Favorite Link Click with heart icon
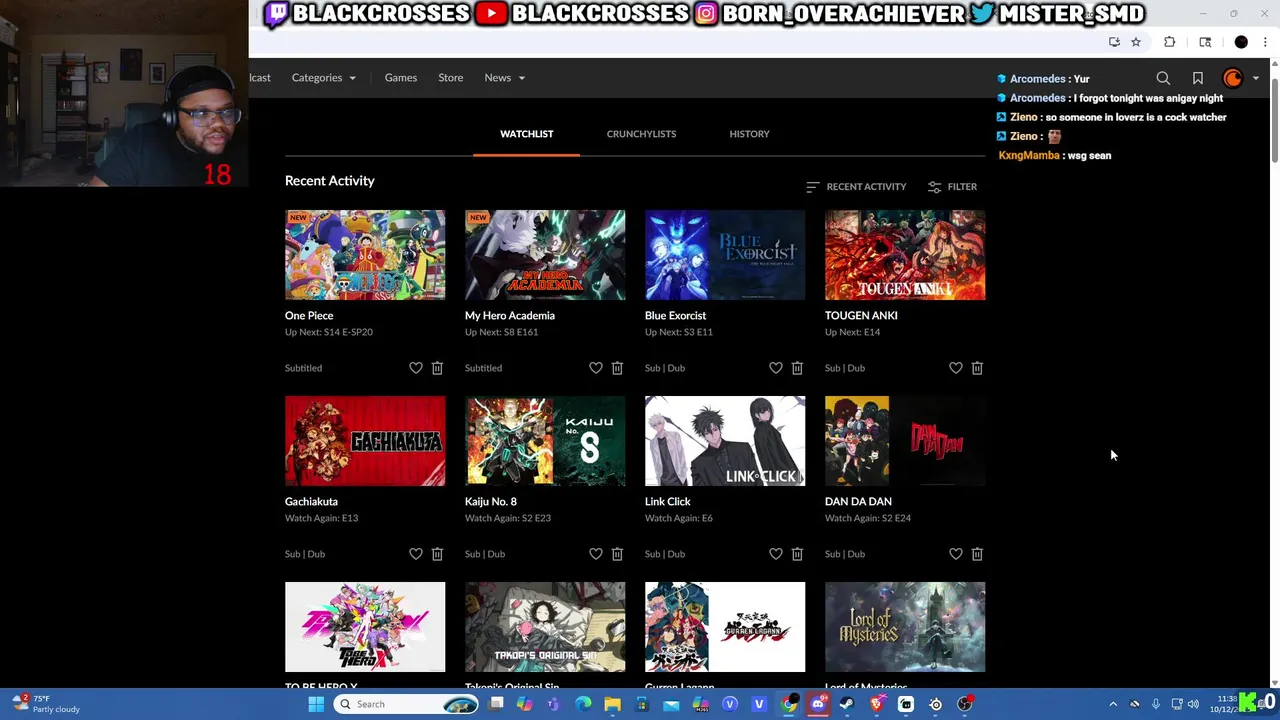Screen dimensions: 1280x720 (x=776, y=554)
